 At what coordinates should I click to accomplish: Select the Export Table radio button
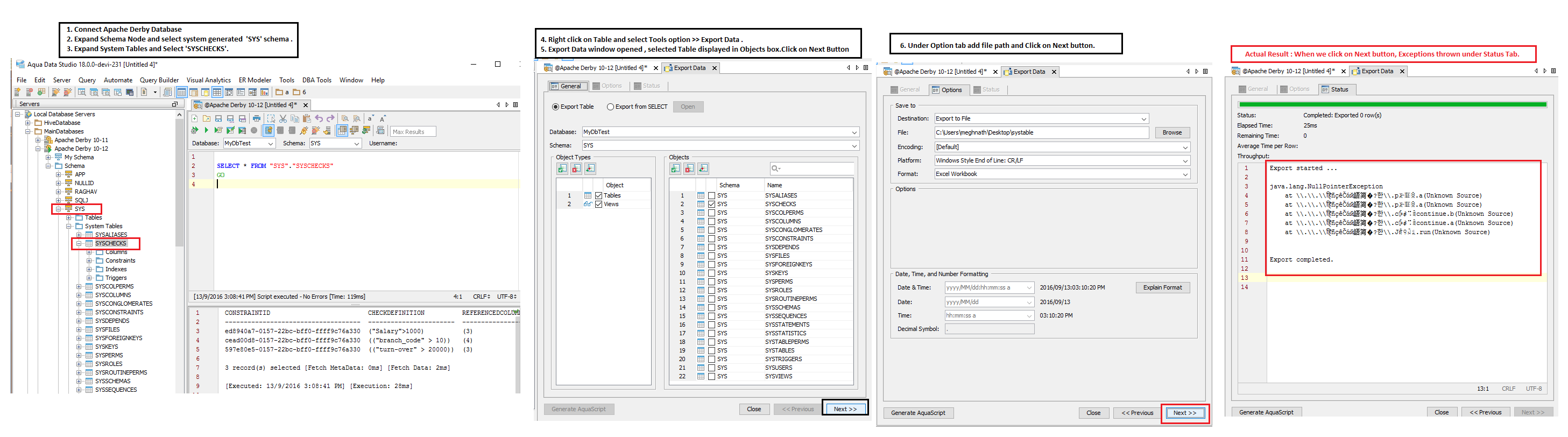point(555,107)
